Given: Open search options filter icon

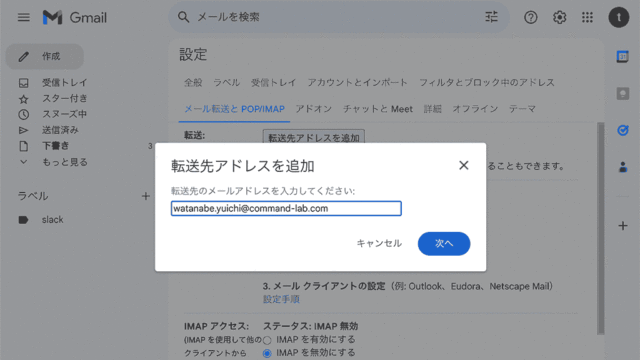Looking at the screenshot, I should (x=491, y=17).
